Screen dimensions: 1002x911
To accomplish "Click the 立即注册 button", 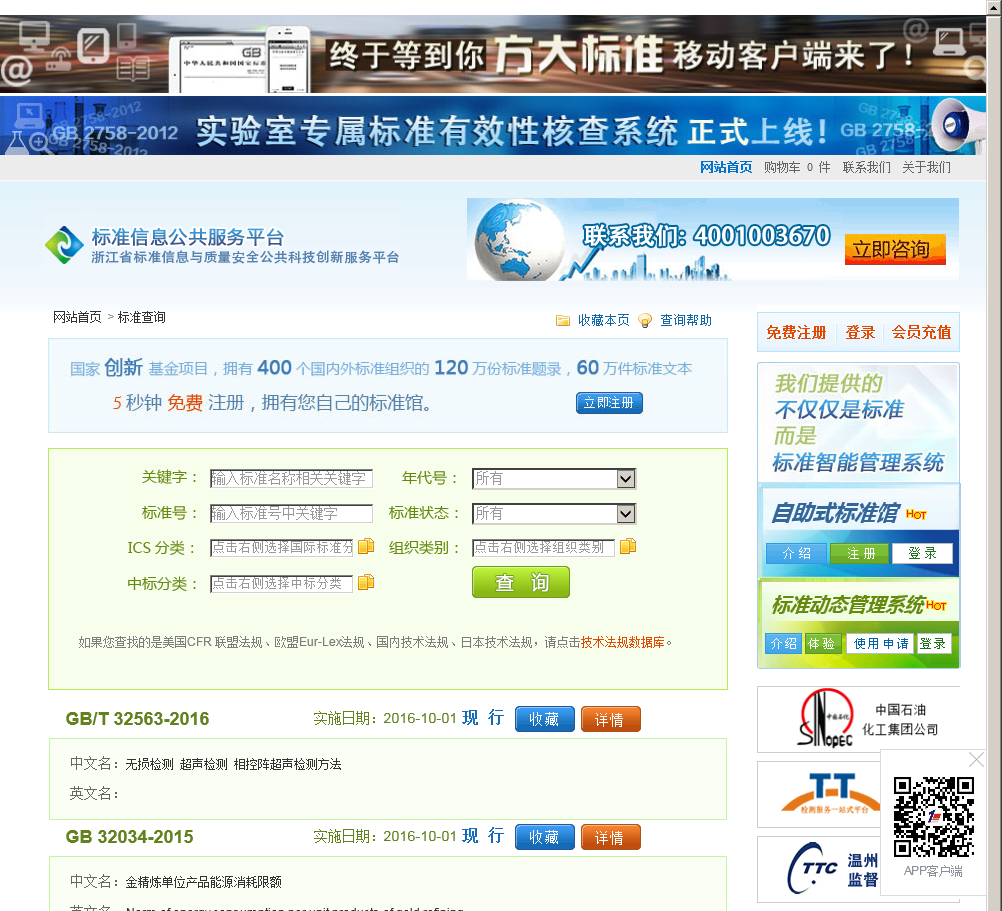I will tap(609, 403).
